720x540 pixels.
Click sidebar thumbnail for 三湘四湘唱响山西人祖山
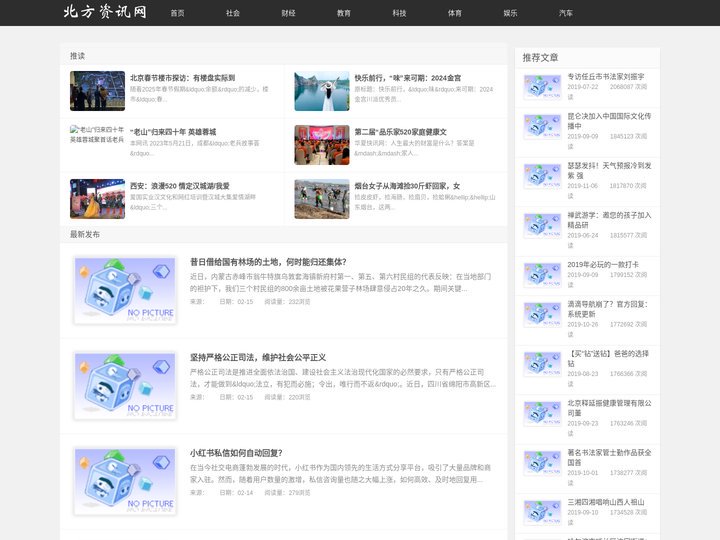tap(542, 512)
